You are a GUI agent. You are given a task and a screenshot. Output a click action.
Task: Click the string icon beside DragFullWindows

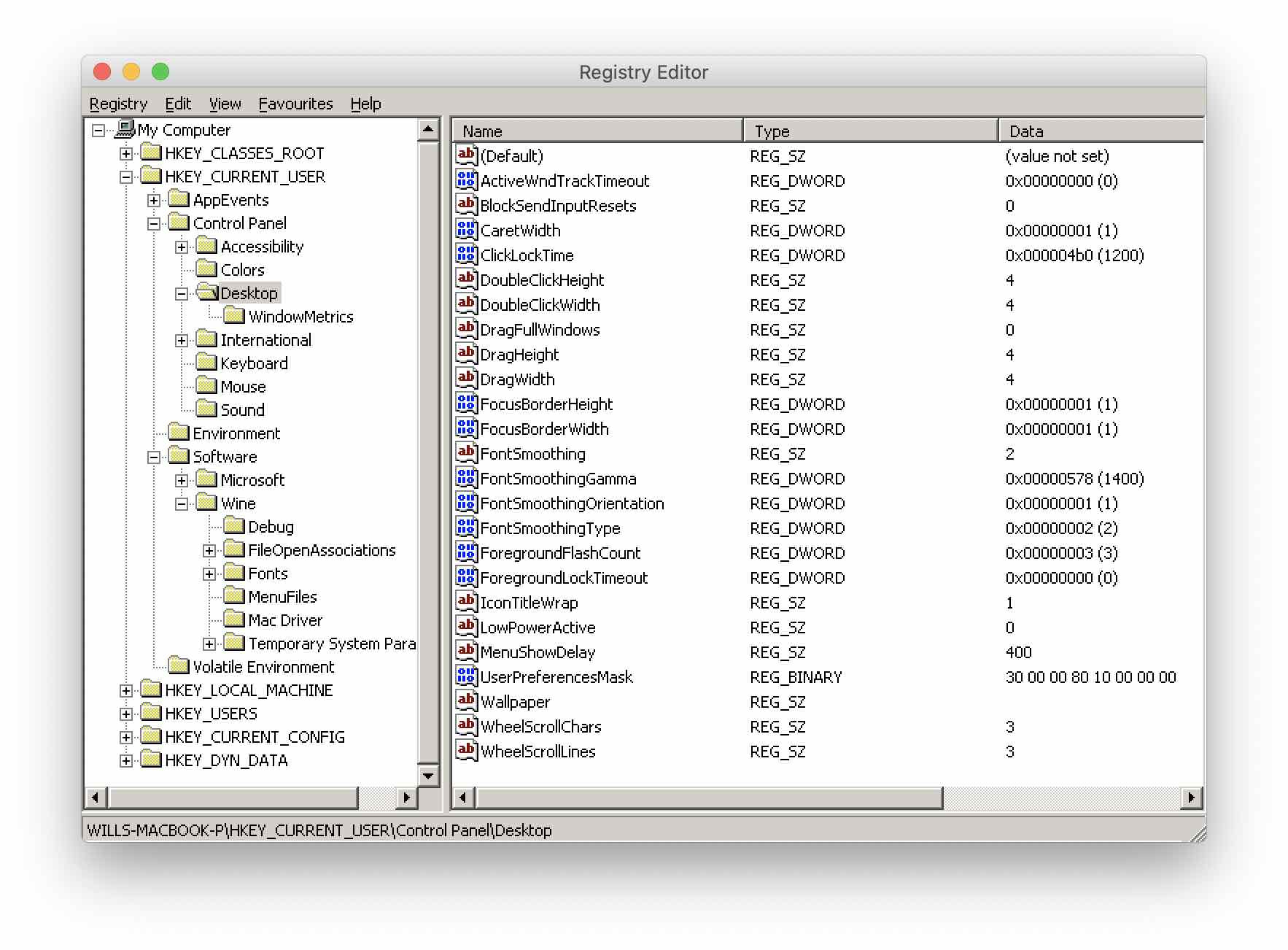[467, 328]
